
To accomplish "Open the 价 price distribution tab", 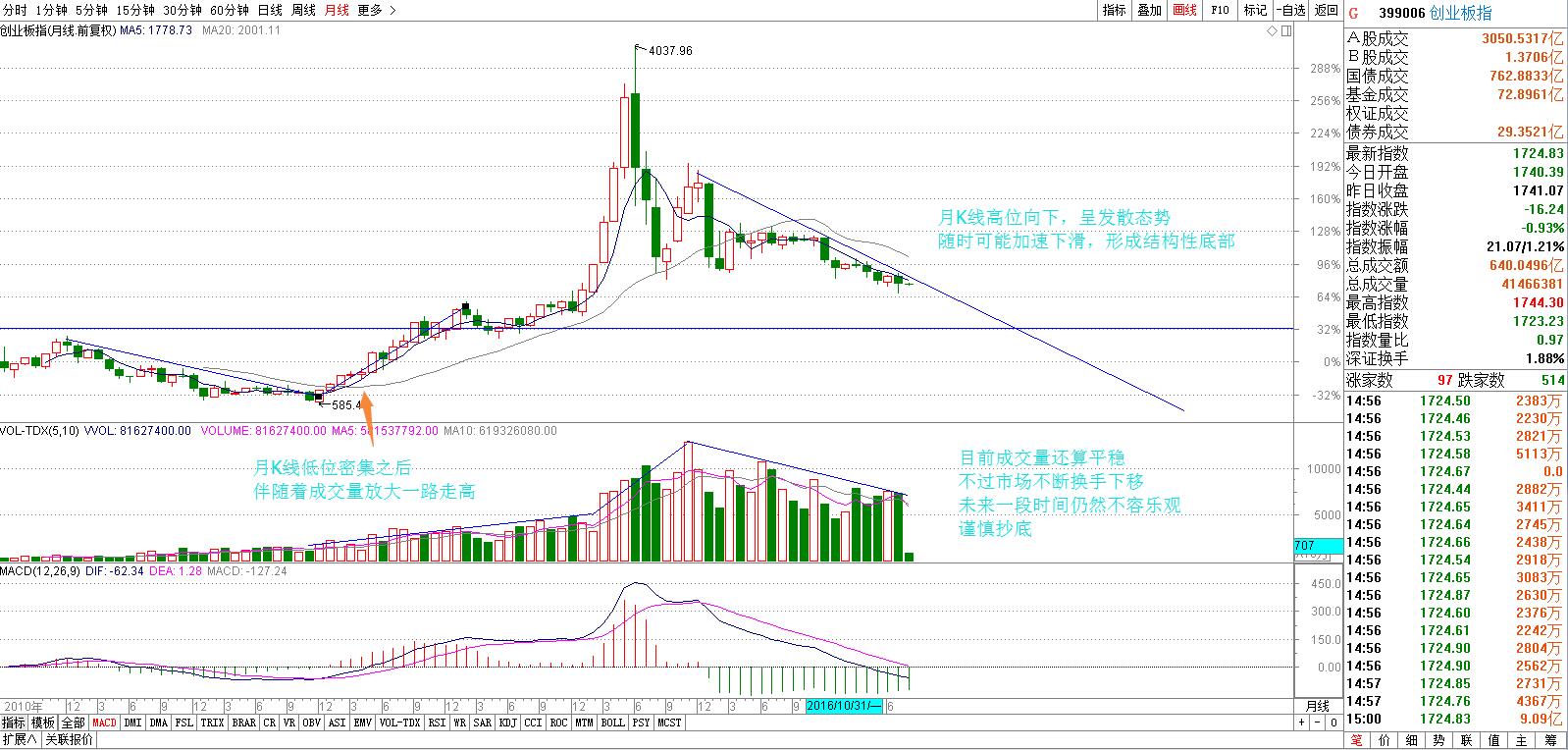I will tap(1385, 740).
